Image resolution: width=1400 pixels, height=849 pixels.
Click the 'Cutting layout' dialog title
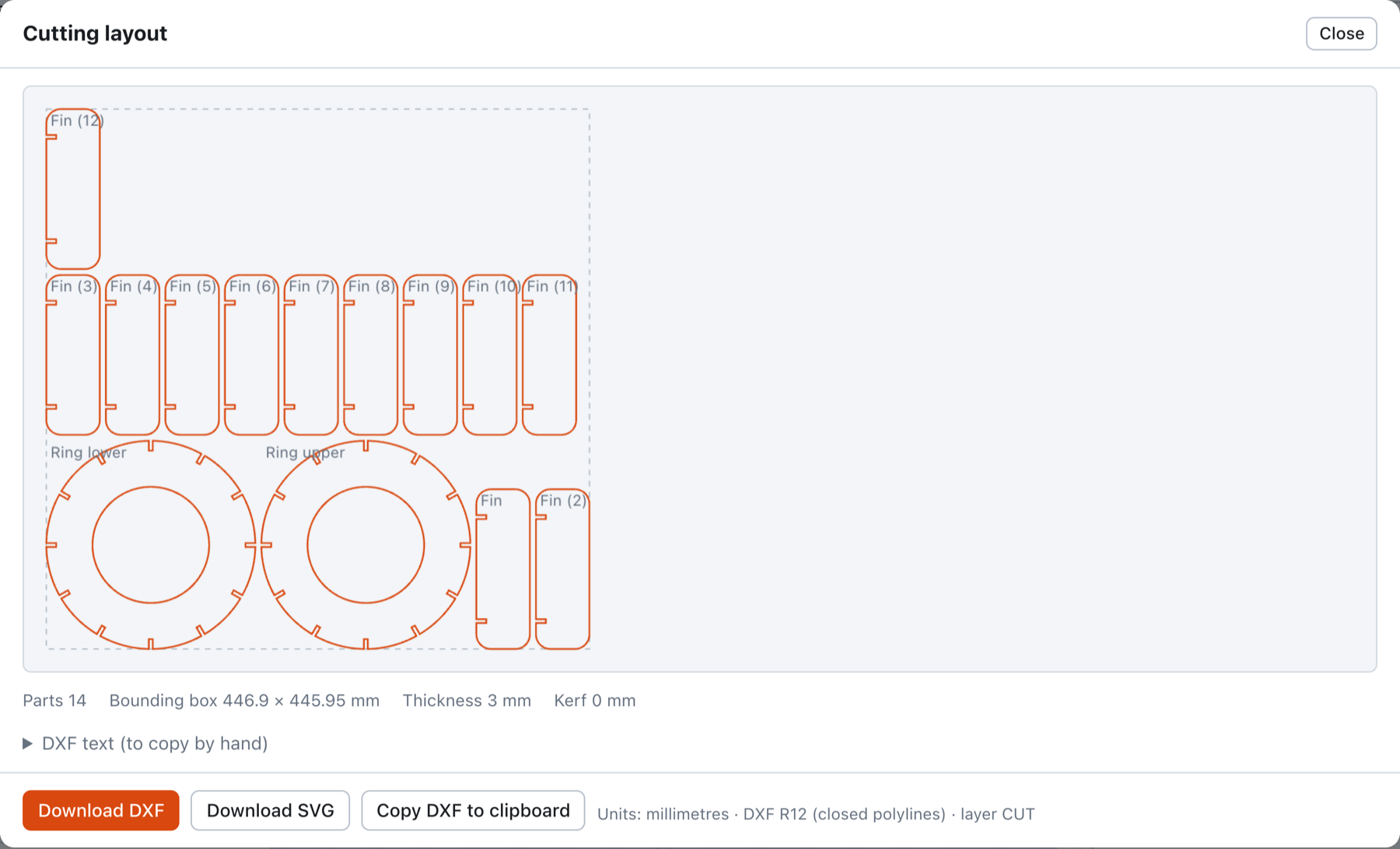[95, 33]
